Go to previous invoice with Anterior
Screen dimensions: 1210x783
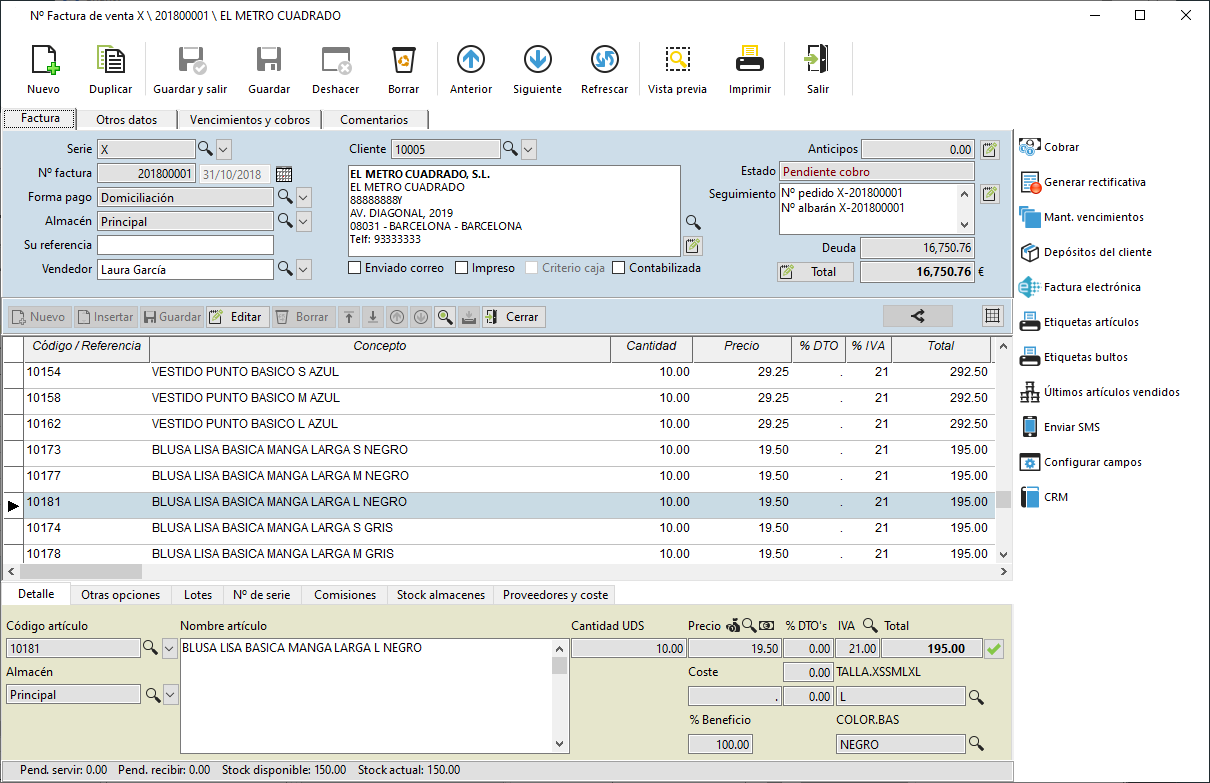pos(471,69)
